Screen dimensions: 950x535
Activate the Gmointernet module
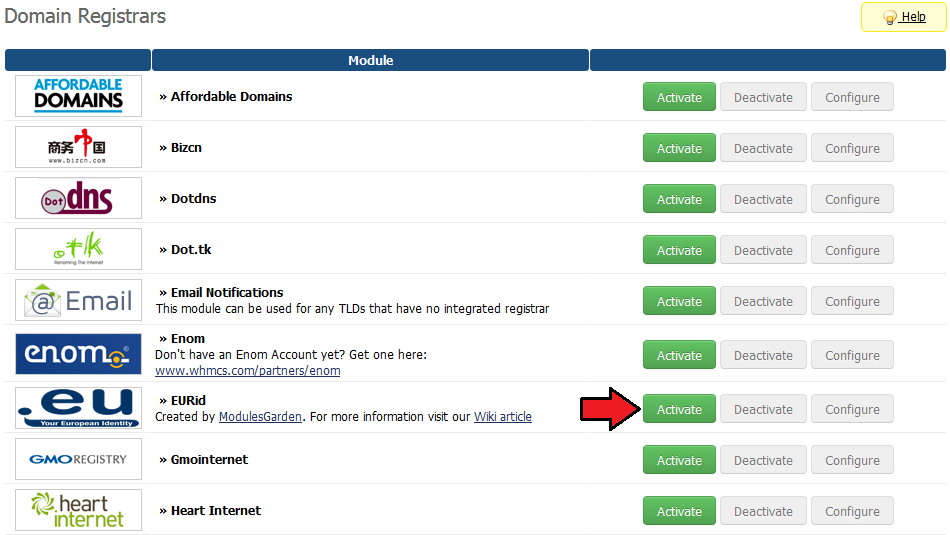coord(679,459)
